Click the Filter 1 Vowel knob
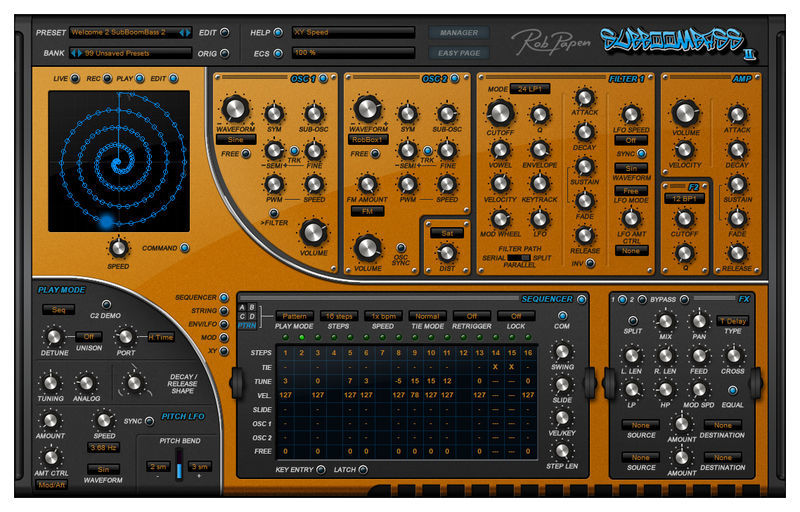800x512 pixels. (500, 150)
